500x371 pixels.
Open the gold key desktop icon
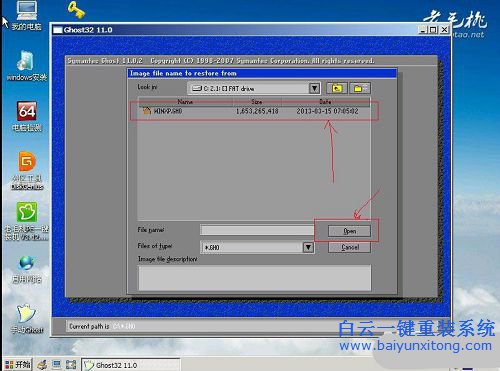coord(76,9)
